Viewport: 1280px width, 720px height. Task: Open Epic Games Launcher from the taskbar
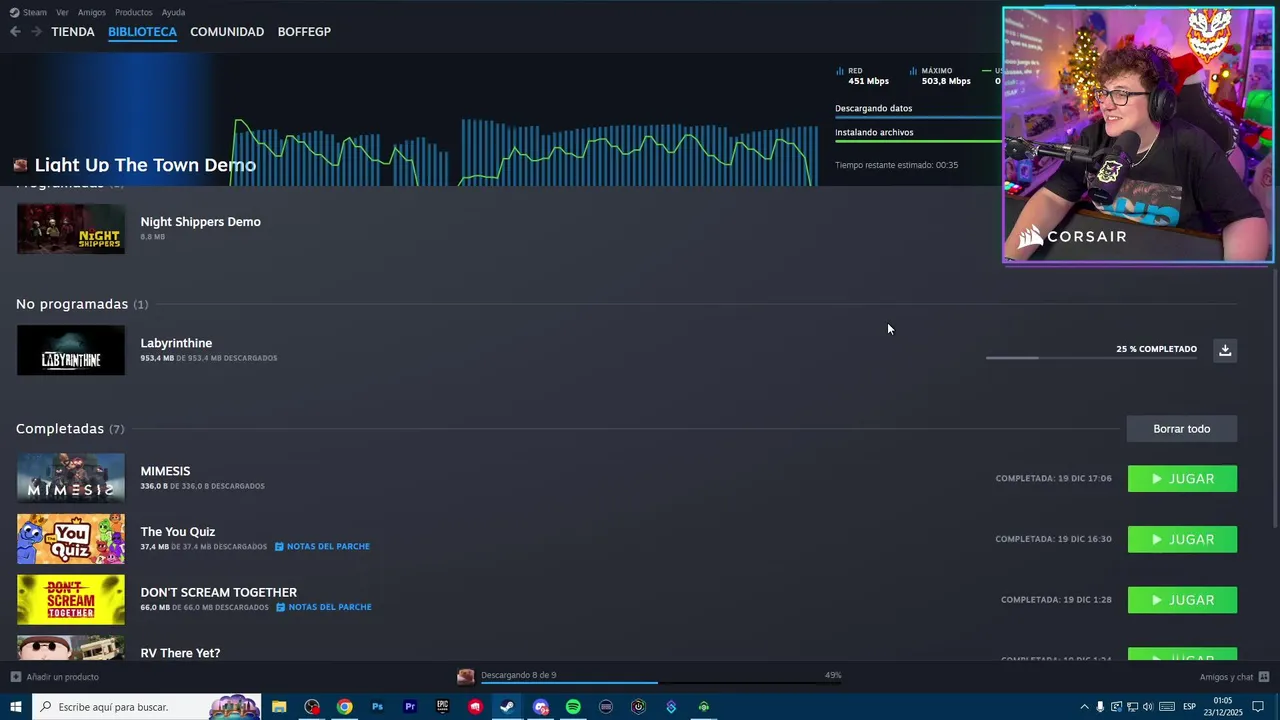point(442,707)
